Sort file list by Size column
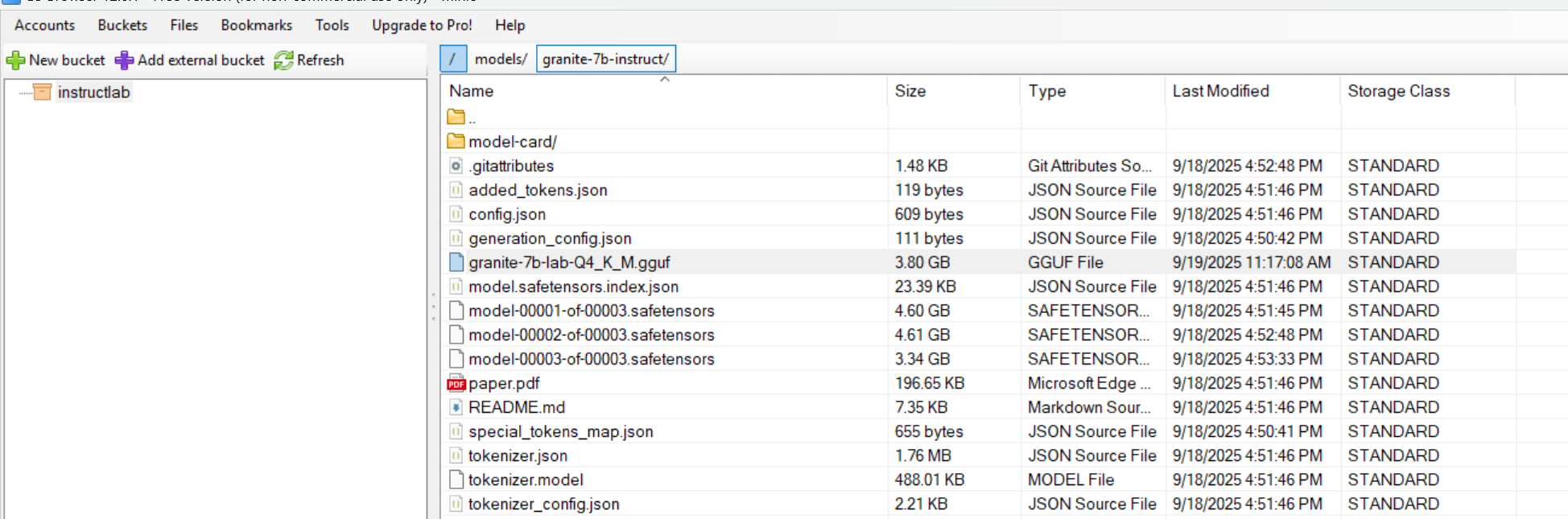Viewport: 1568px width, 519px height. (910, 91)
